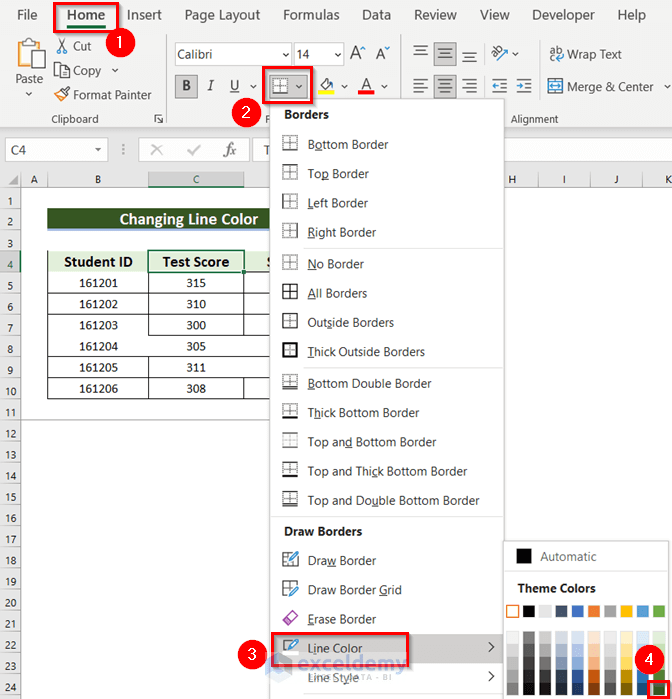The width and height of the screenshot is (672, 699).
Task: Toggle Italic formatting
Action: [x=210, y=86]
